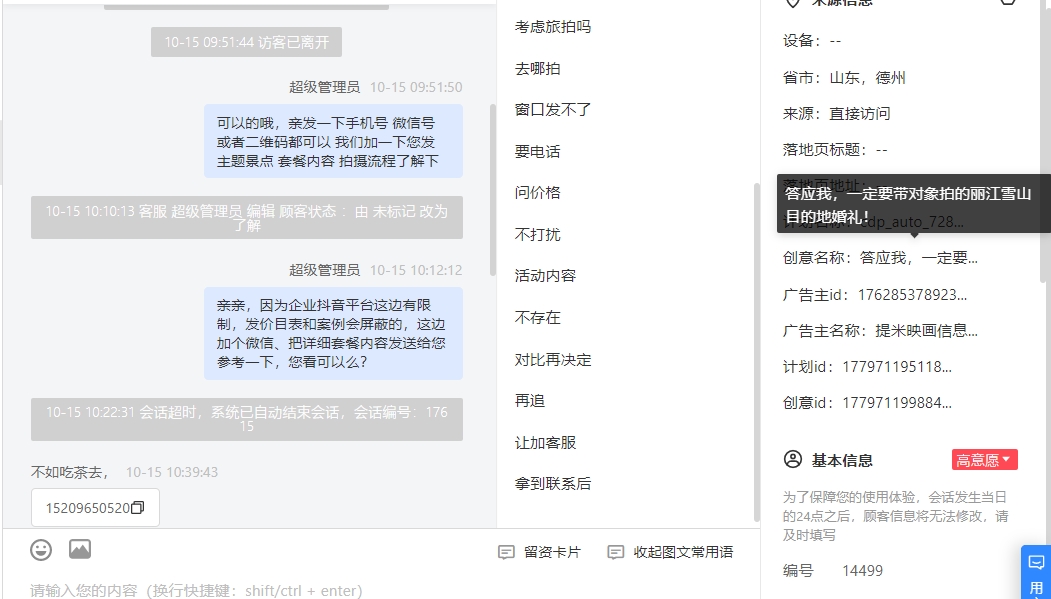Click the 广告主id value
This screenshot has width=1051, height=599.
coord(912,295)
